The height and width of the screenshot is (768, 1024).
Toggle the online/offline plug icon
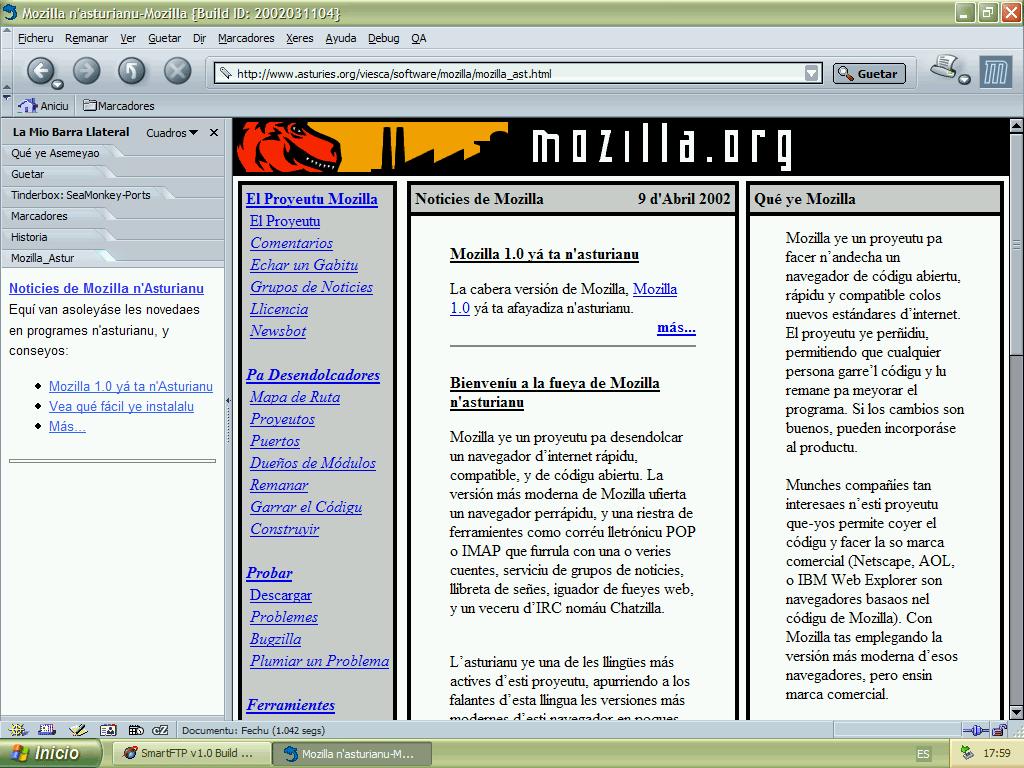(976, 729)
